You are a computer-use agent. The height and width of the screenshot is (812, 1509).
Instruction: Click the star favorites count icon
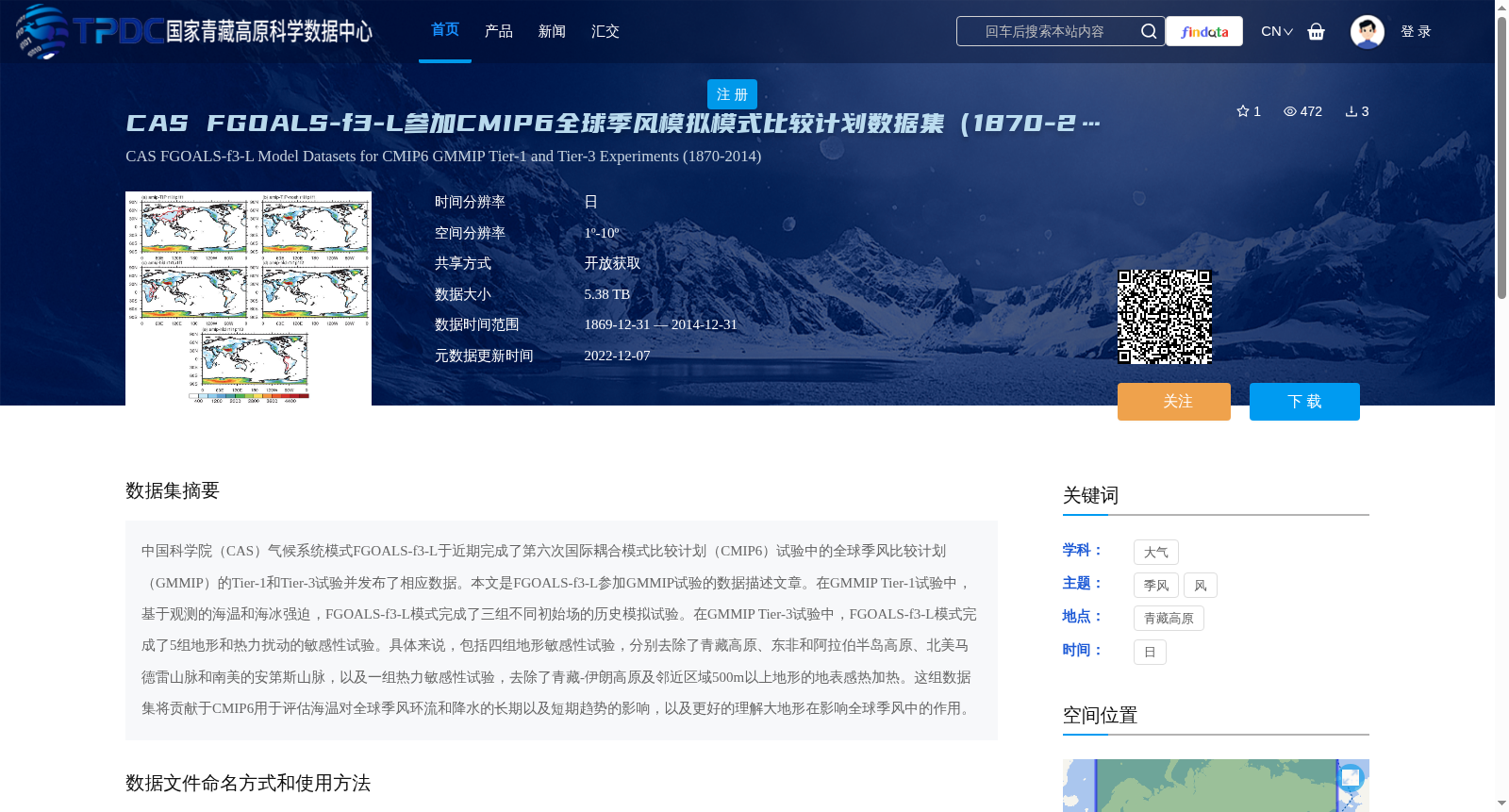tap(1243, 111)
